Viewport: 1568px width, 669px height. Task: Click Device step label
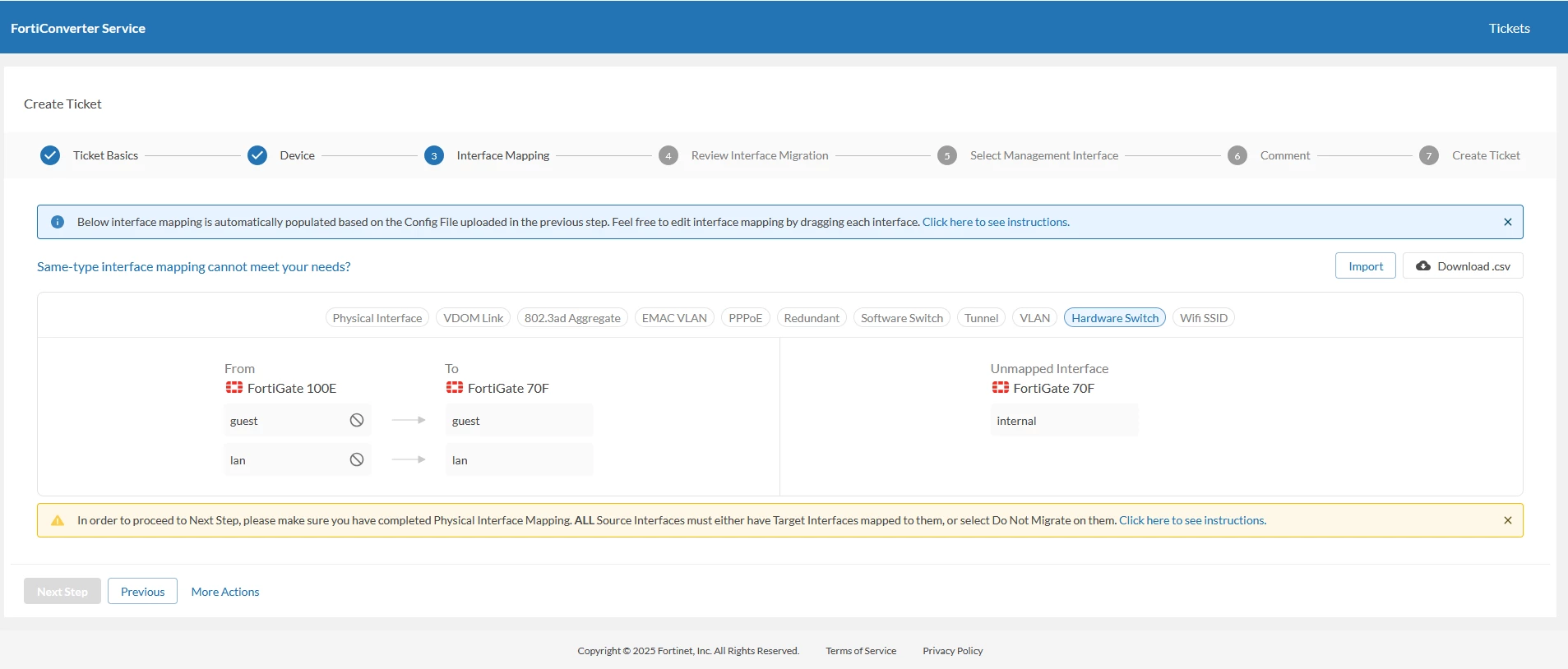(297, 155)
